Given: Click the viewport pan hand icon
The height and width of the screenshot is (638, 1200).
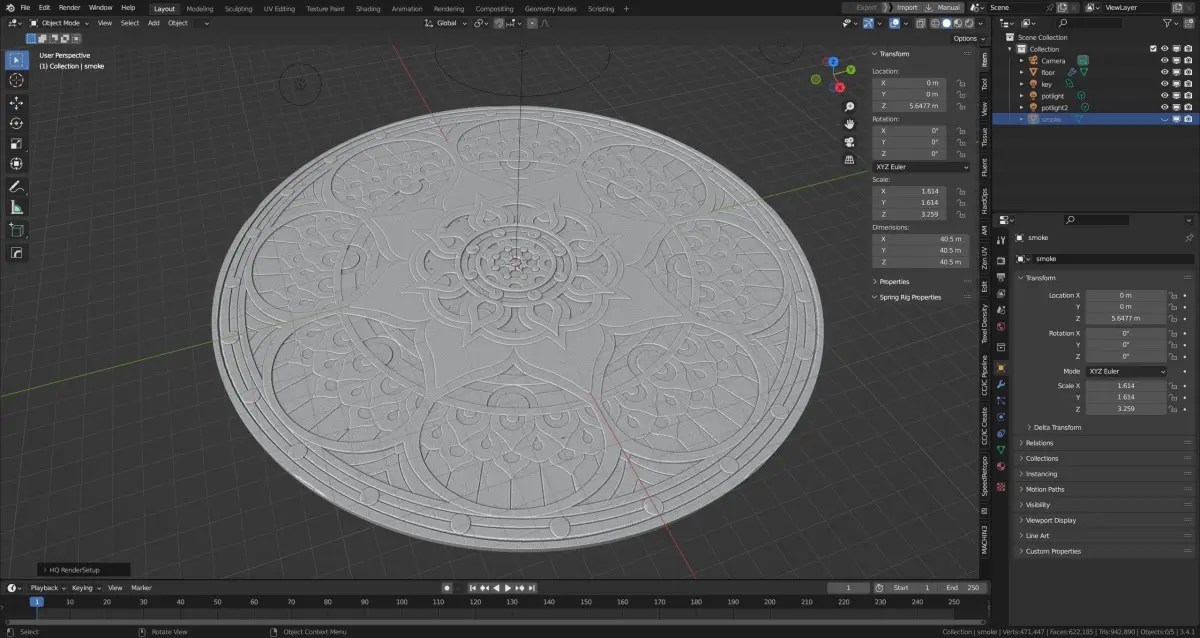Looking at the screenshot, I should [x=849, y=124].
